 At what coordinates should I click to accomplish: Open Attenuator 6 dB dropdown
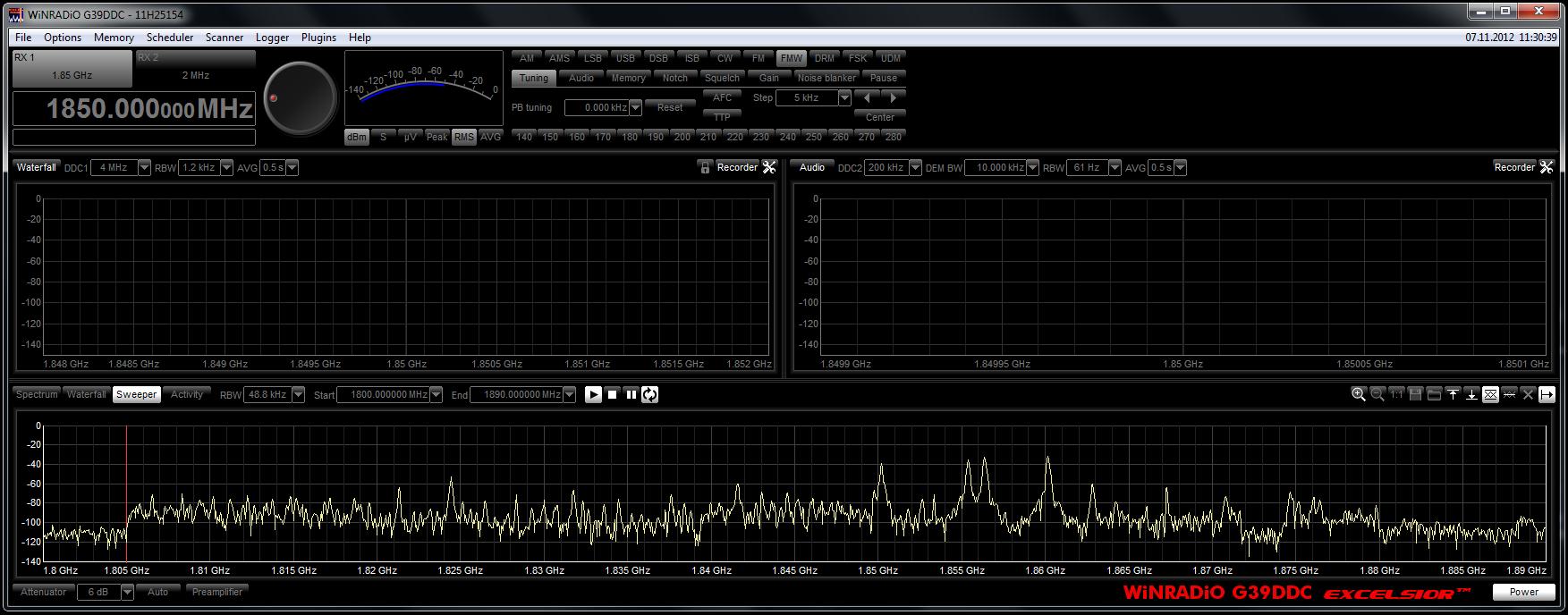click(127, 592)
